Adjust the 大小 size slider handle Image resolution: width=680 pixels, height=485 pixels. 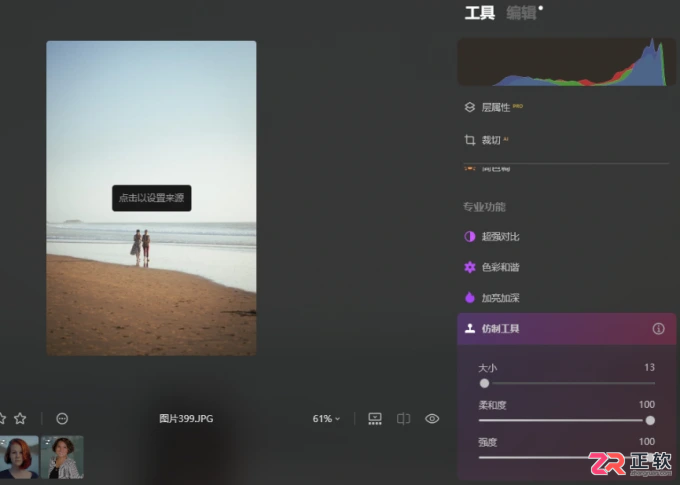[484, 383]
